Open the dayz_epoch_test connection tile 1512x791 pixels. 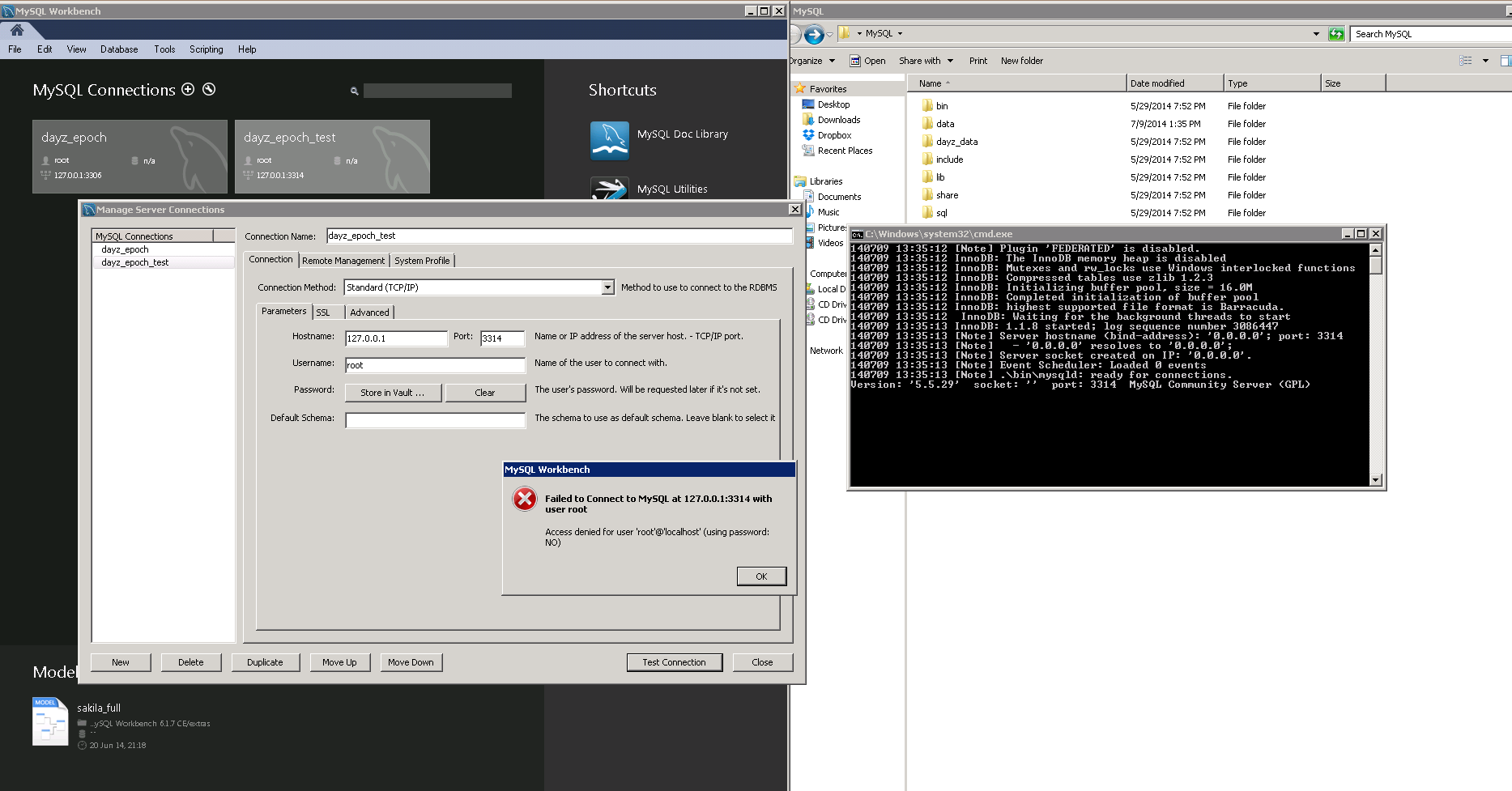click(x=332, y=156)
